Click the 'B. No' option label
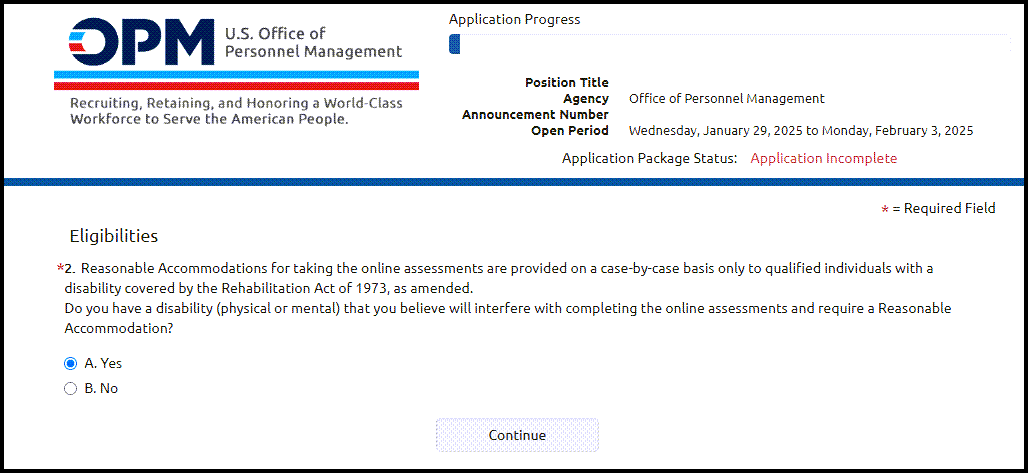Image resolution: width=1028 pixels, height=473 pixels. [101, 389]
